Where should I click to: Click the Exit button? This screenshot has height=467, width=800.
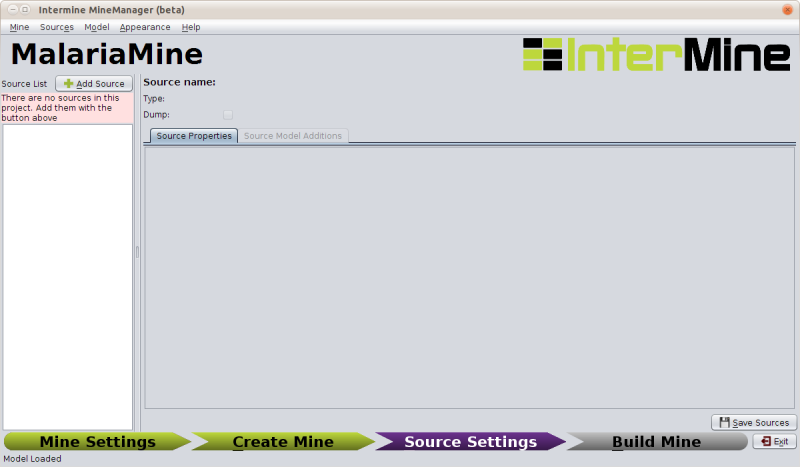tap(774, 441)
